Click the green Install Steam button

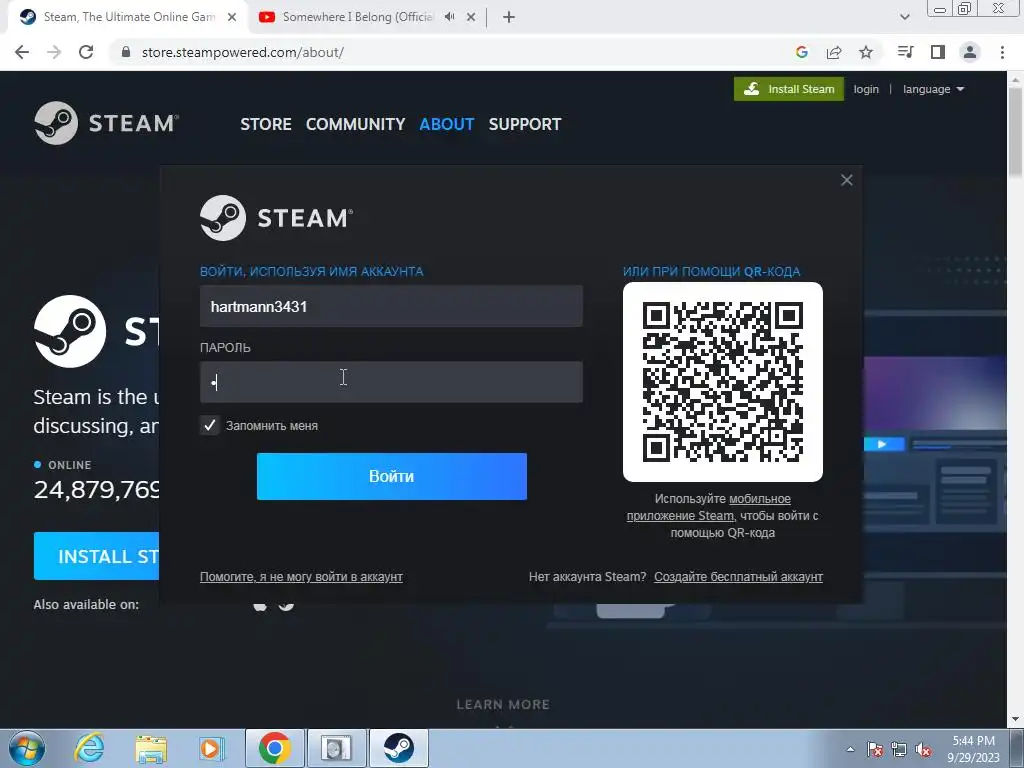[789, 89]
